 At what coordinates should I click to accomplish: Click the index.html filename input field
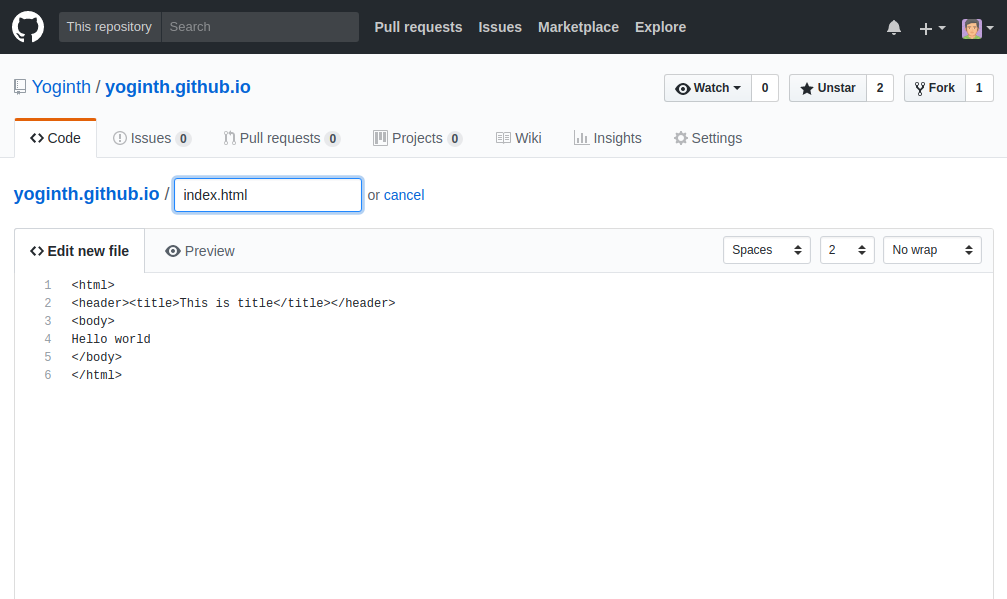[x=268, y=195]
